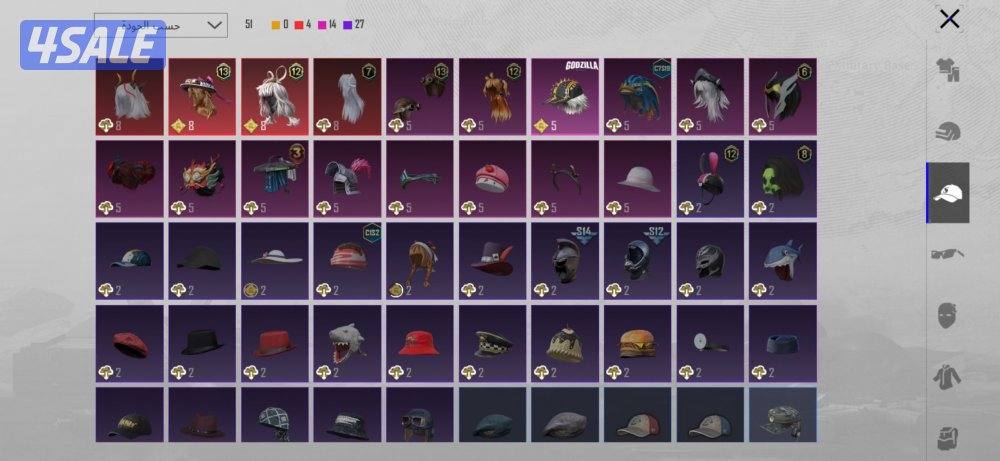Image resolution: width=1000 pixels, height=461 pixels.
Task: Click the orange quality count swatch
Action: [x=276, y=25]
